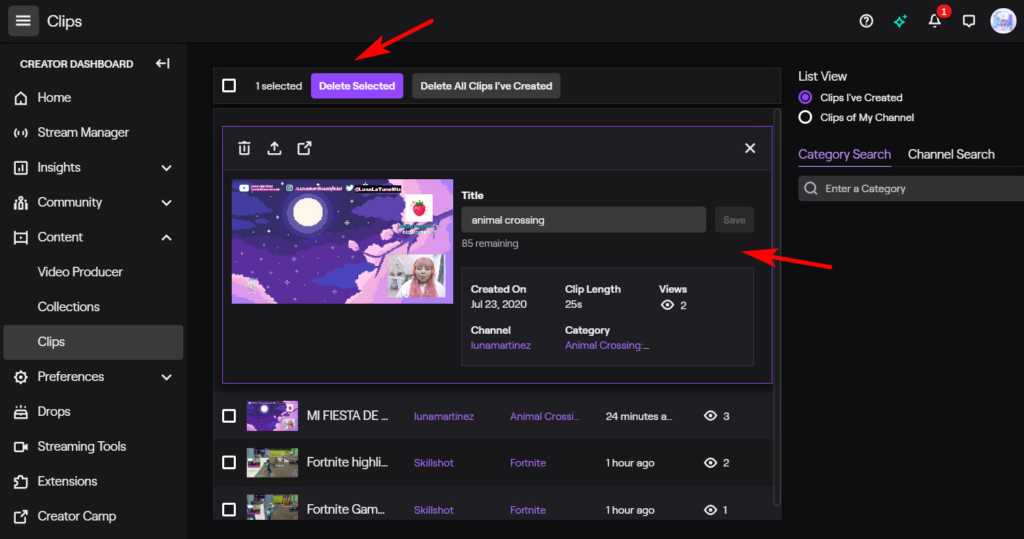The width and height of the screenshot is (1024, 539).
Task: Expand the Preferences menu chevron
Action: pyautogui.click(x=167, y=377)
